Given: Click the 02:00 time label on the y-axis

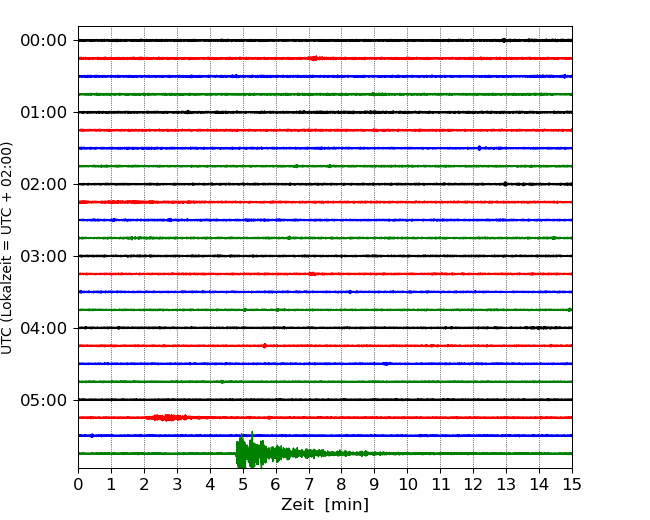Looking at the screenshot, I should pos(44,185).
